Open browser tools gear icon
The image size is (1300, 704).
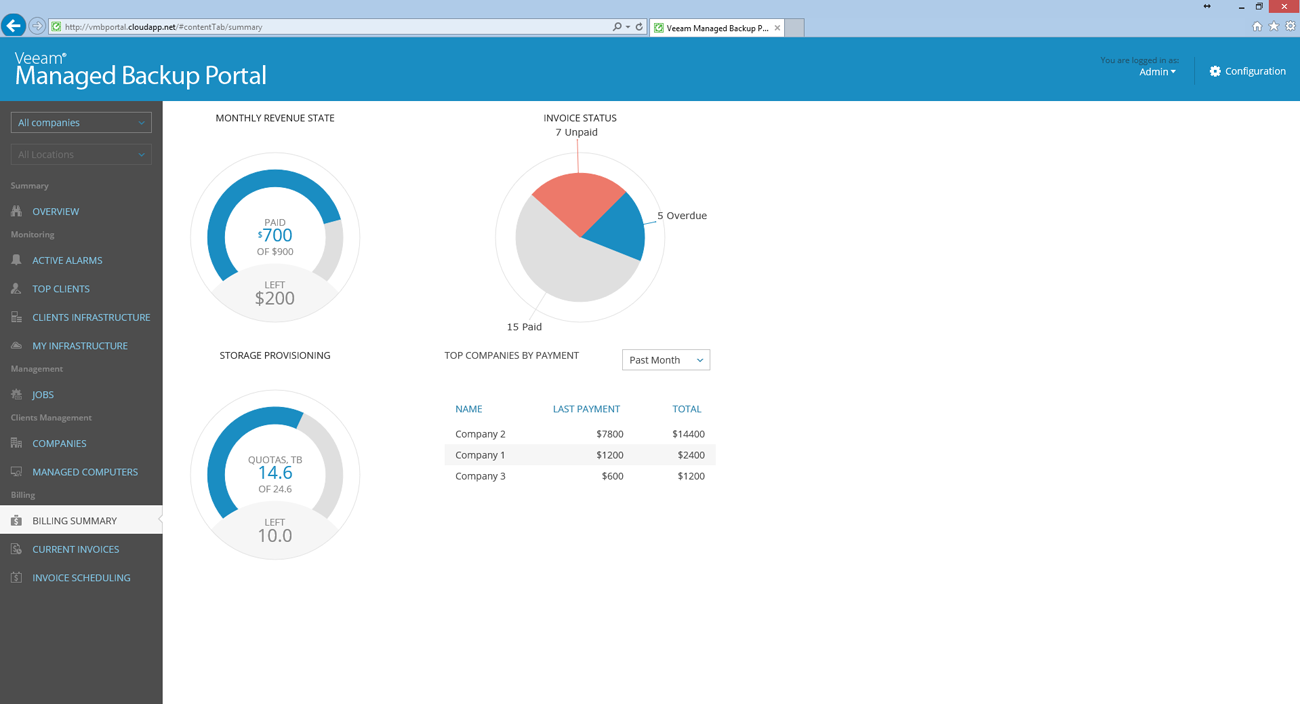tap(1290, 27)
